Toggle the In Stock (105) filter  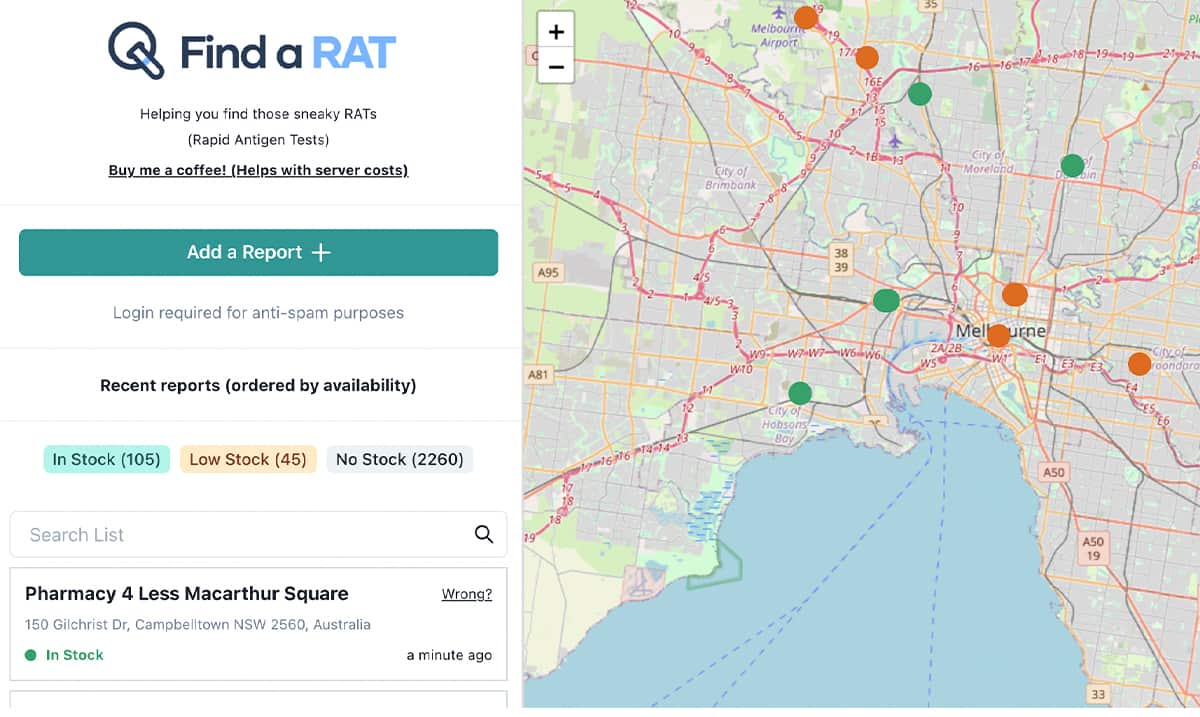point(106,459)
